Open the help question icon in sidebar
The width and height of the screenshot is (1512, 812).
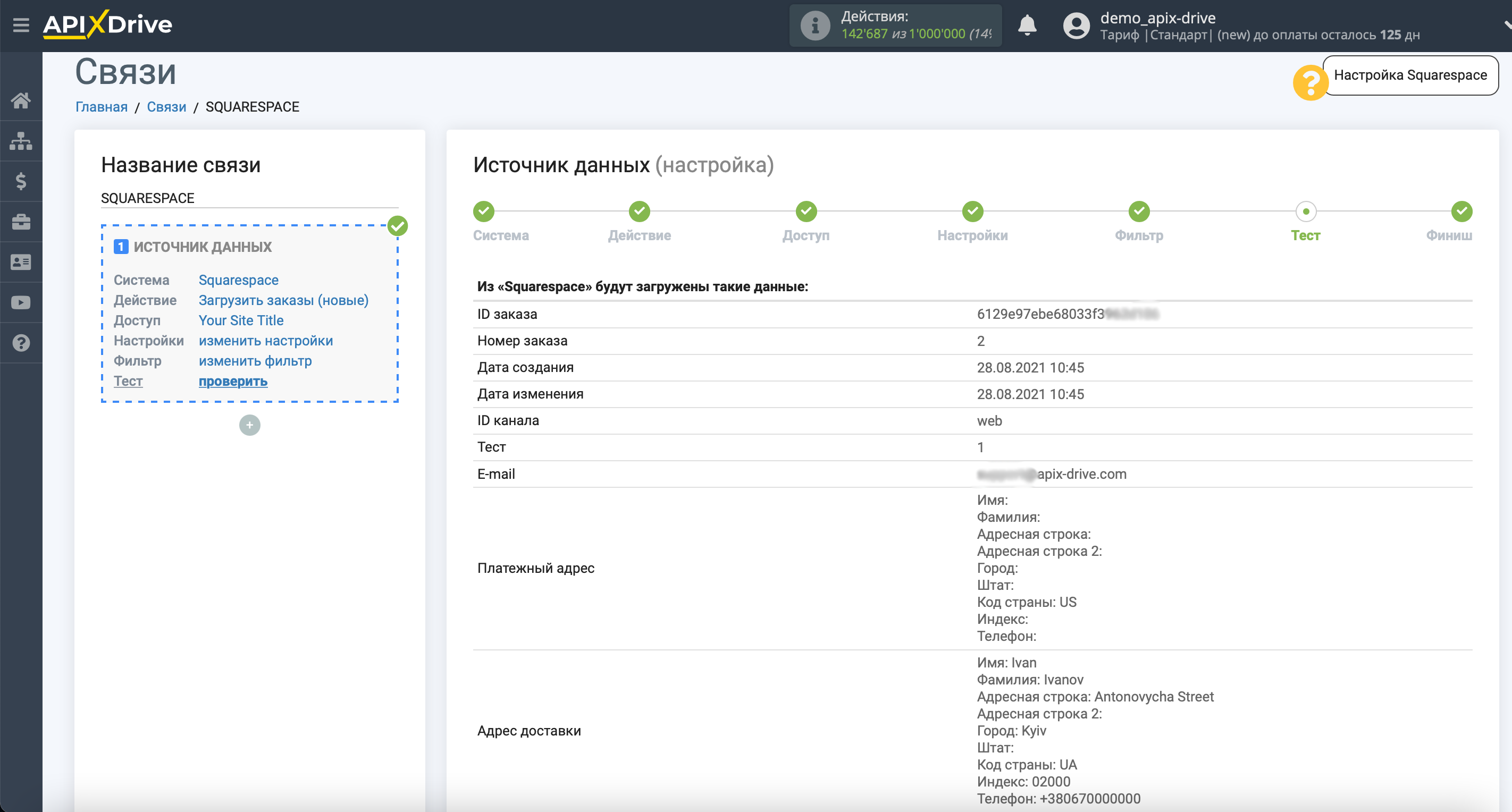point(21,343)
